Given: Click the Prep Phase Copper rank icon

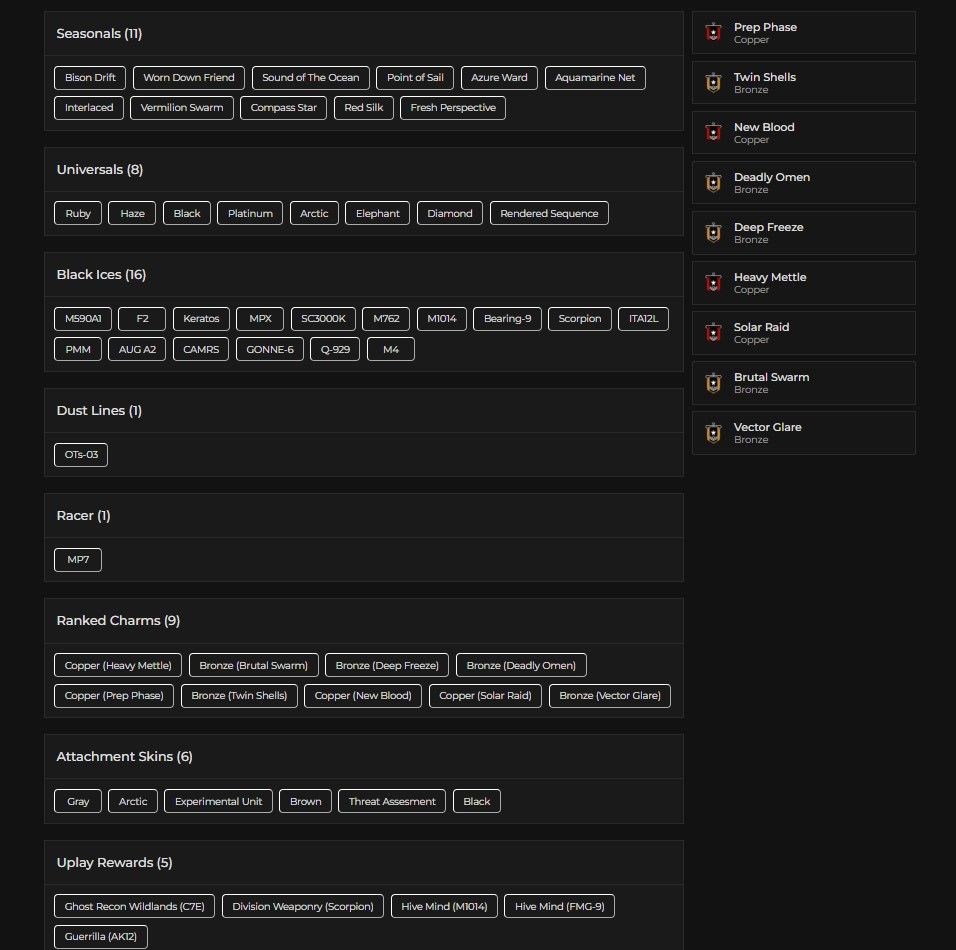Looking at the screenshot, I should coord(713,32).
